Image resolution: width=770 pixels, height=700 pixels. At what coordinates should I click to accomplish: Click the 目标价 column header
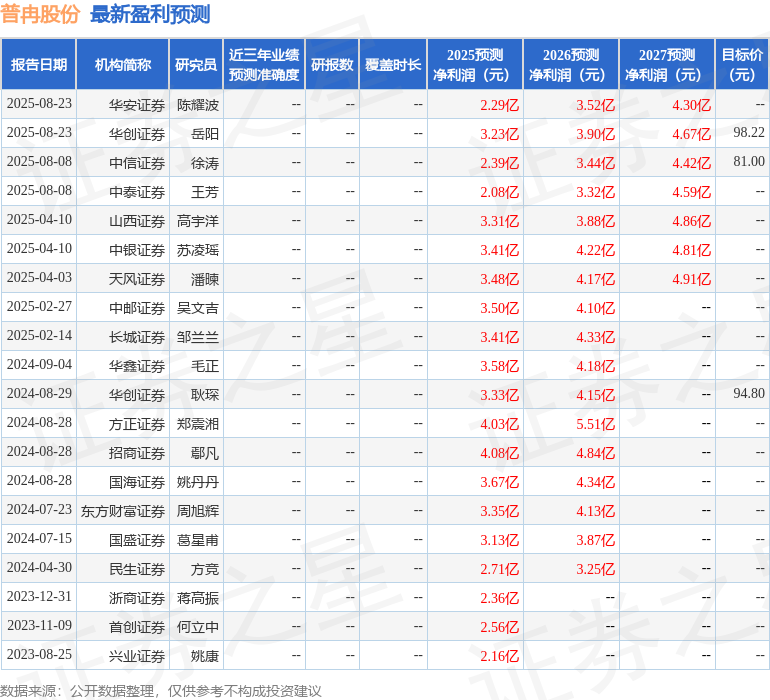point(742,64)
